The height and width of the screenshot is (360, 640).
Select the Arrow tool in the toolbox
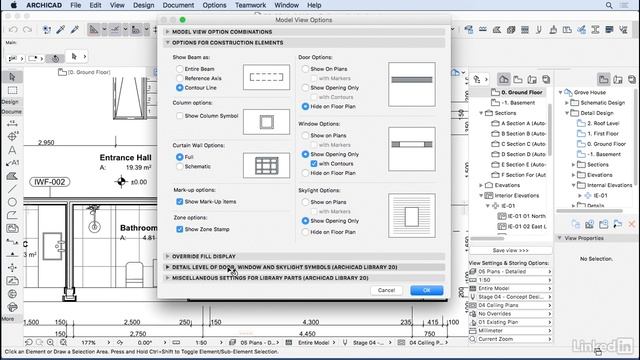point(12,77)
